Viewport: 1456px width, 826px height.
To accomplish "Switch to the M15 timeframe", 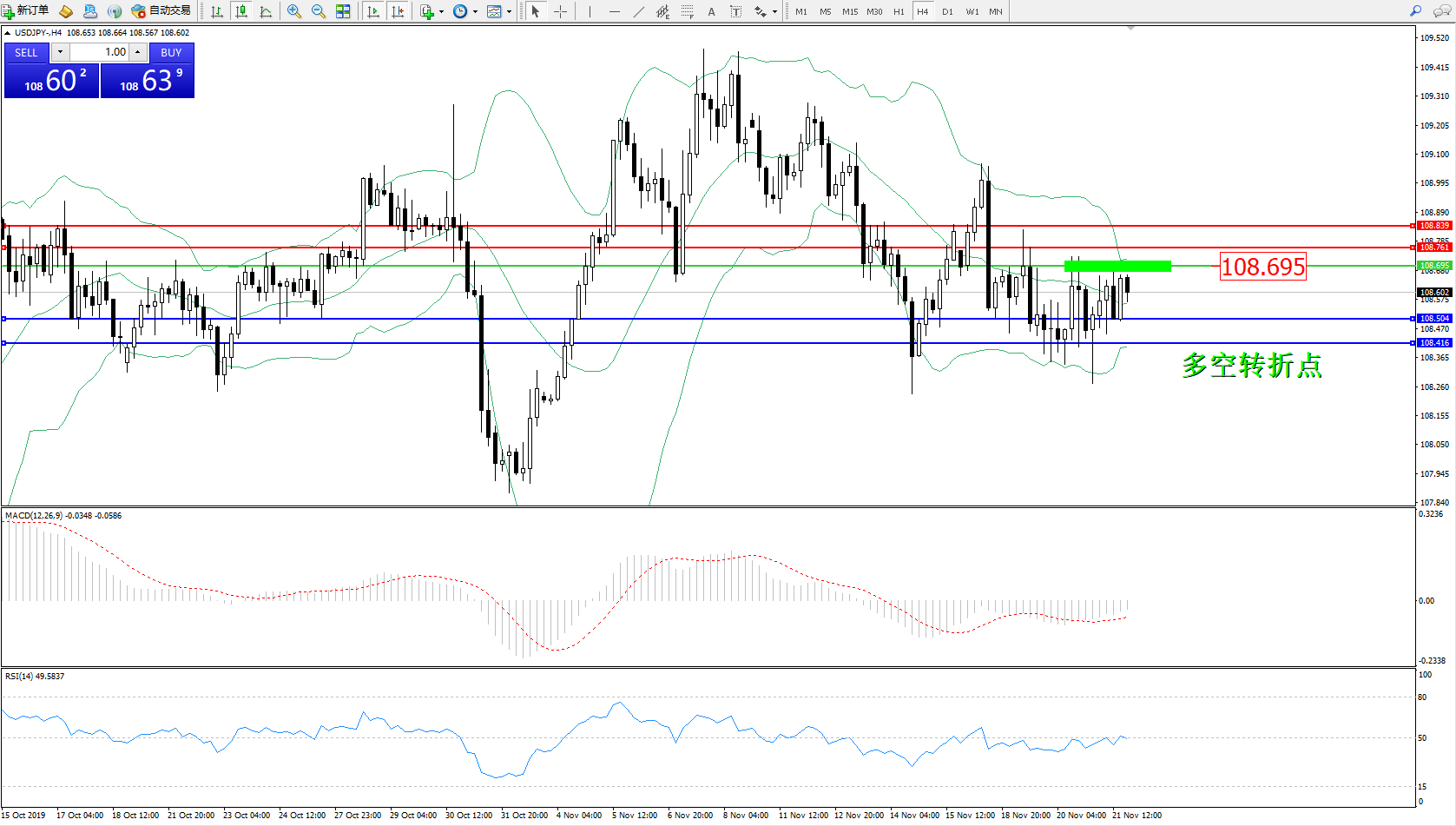I will pos(849,11).
